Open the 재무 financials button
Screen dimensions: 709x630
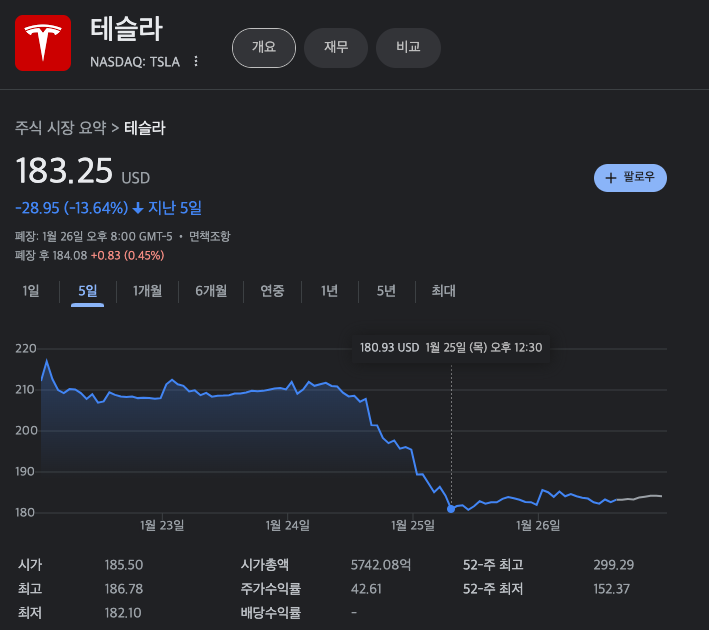click(x=336, y=47)
